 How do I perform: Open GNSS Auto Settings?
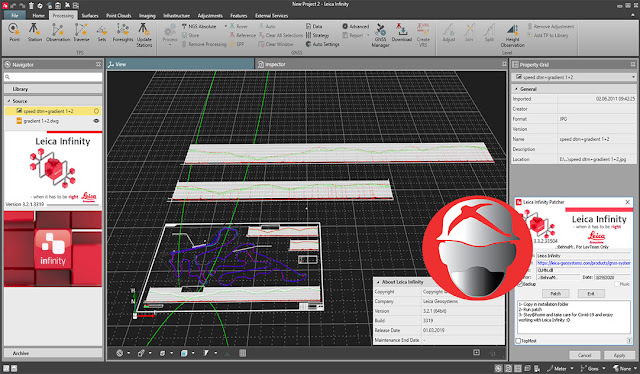tap(322, 44)
